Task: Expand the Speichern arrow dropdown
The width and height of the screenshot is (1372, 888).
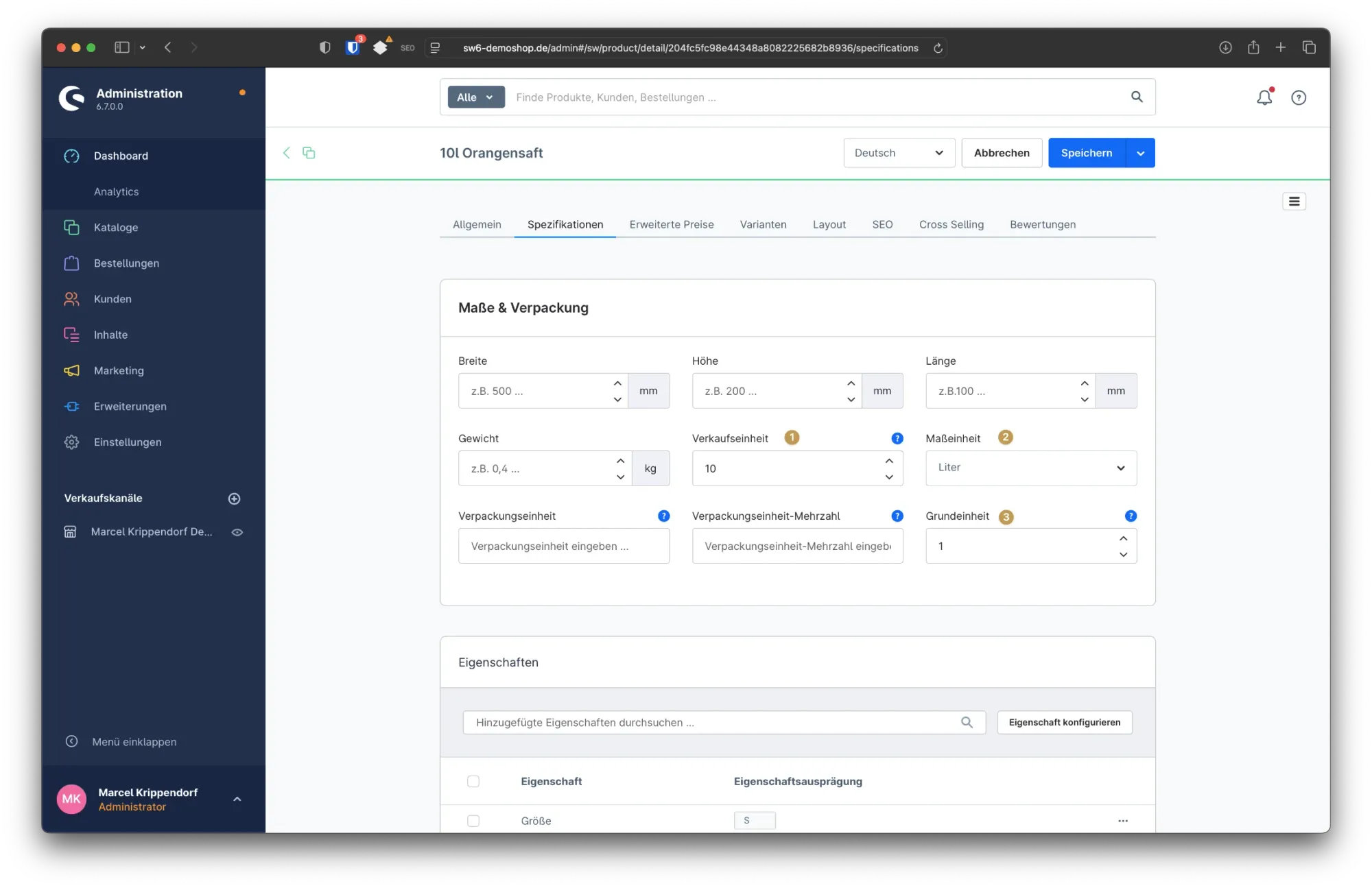Action: pyautogui.click(x=1140, y=153)
